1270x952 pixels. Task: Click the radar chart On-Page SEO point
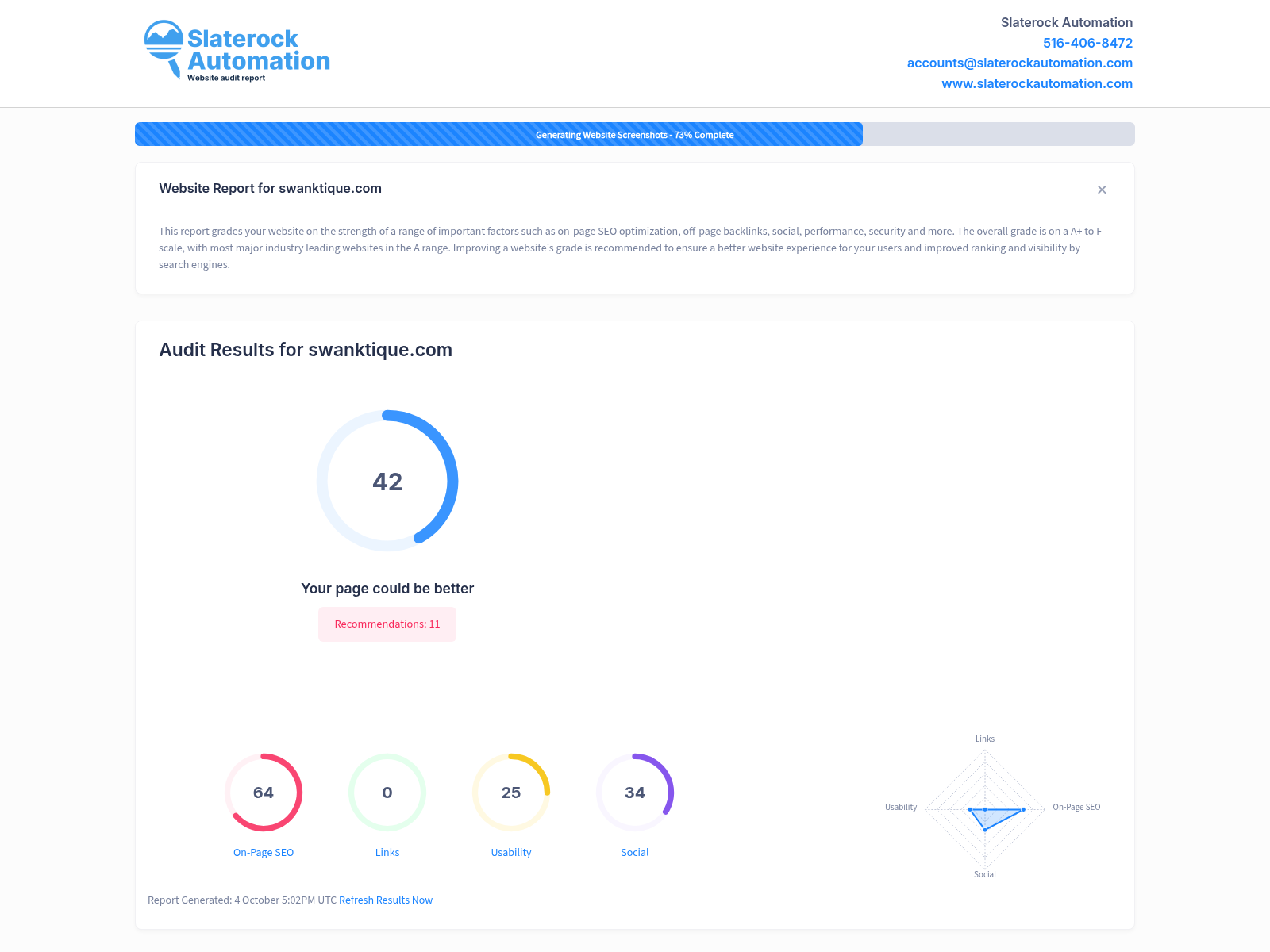[x=1023, y=809]
